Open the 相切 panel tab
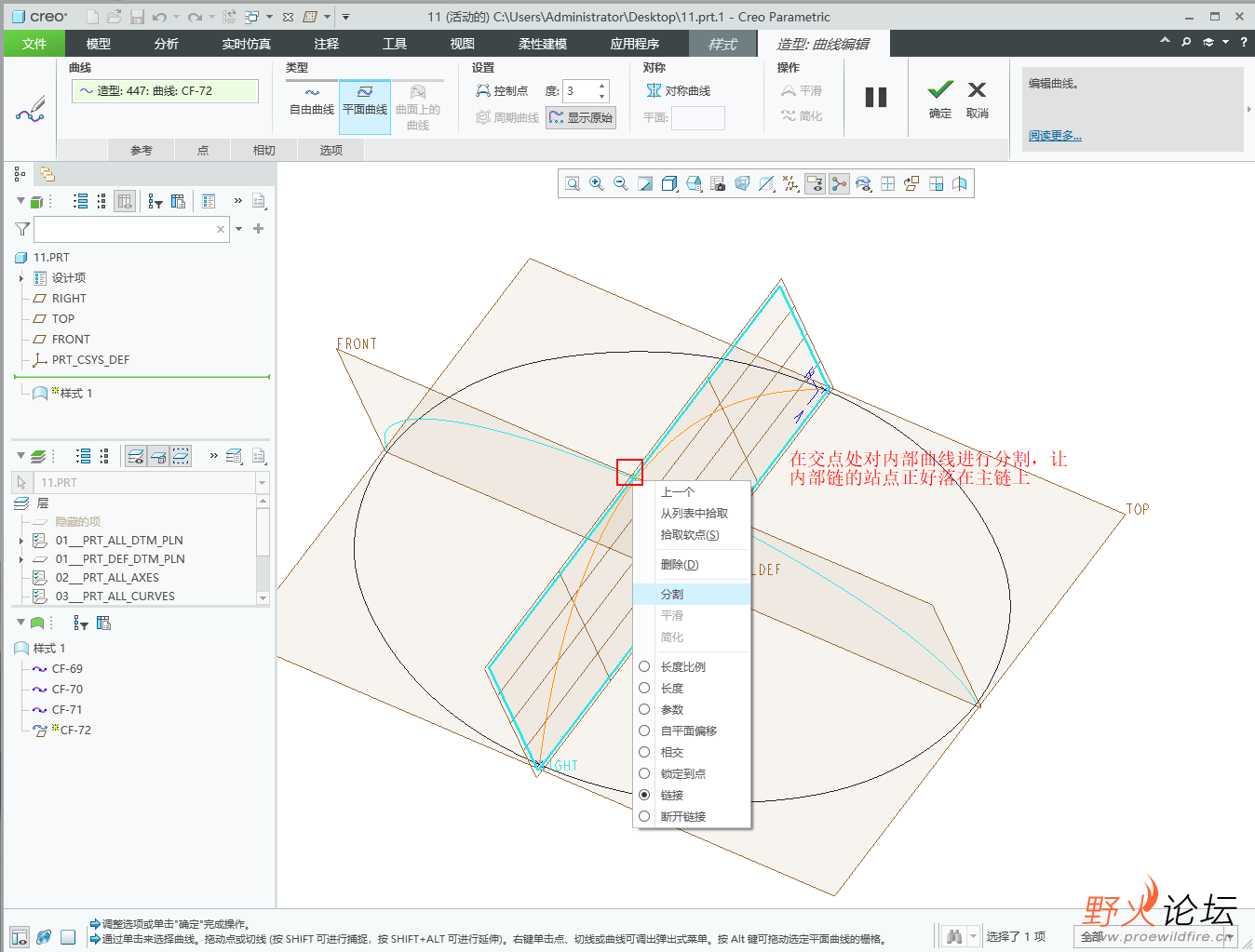The width and height of the screenshot is (1255, 952). pos(264,150)
